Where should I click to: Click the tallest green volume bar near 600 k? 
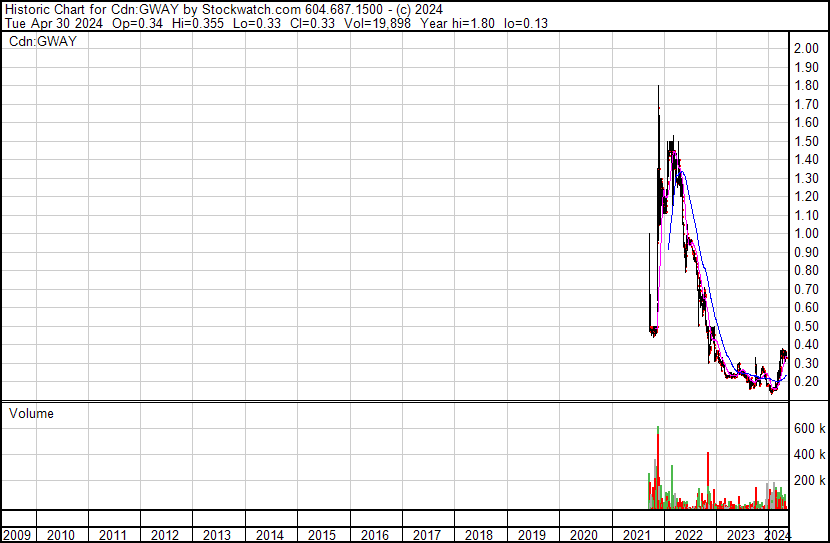click(x=658, y=430)
